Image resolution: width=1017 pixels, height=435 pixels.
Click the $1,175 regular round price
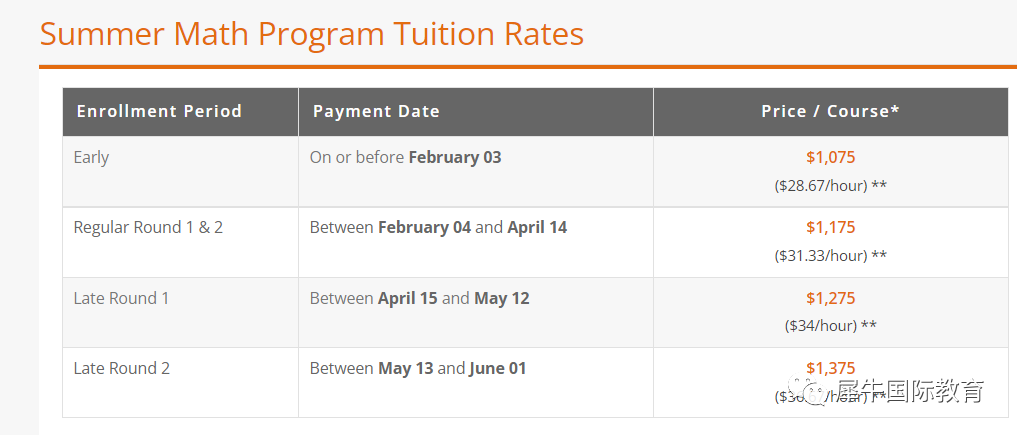tap(830, 227)
